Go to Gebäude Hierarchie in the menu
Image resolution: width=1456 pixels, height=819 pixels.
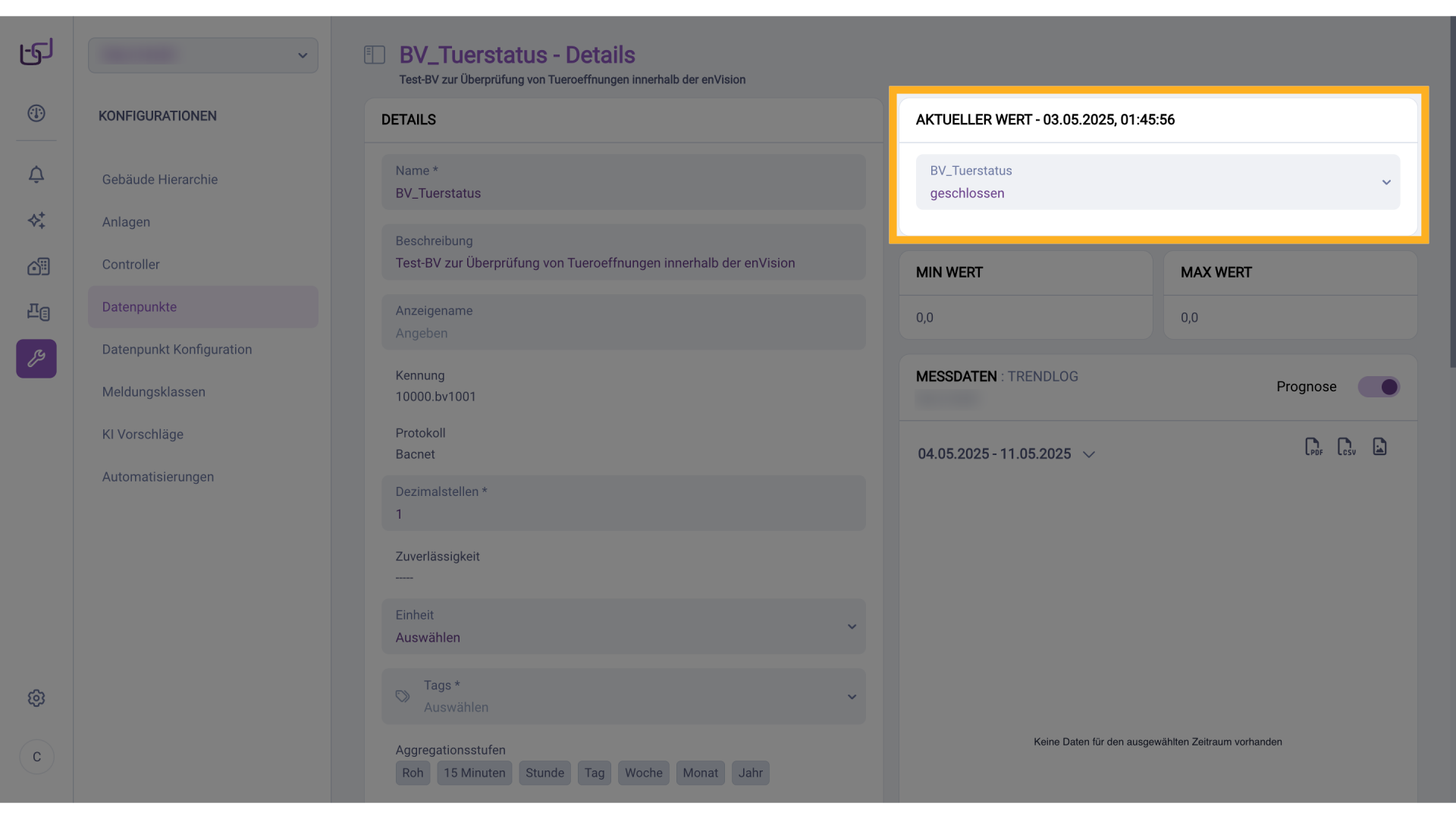160,180
